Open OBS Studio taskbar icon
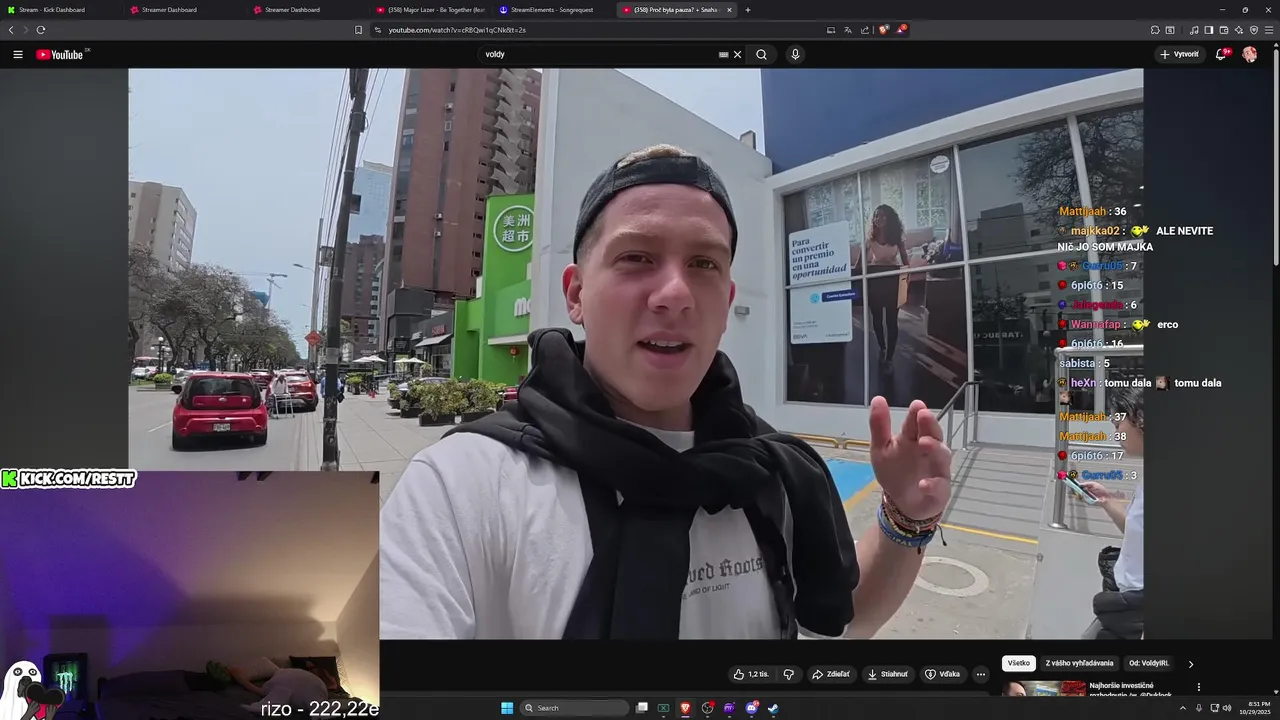 coord(708,708)
